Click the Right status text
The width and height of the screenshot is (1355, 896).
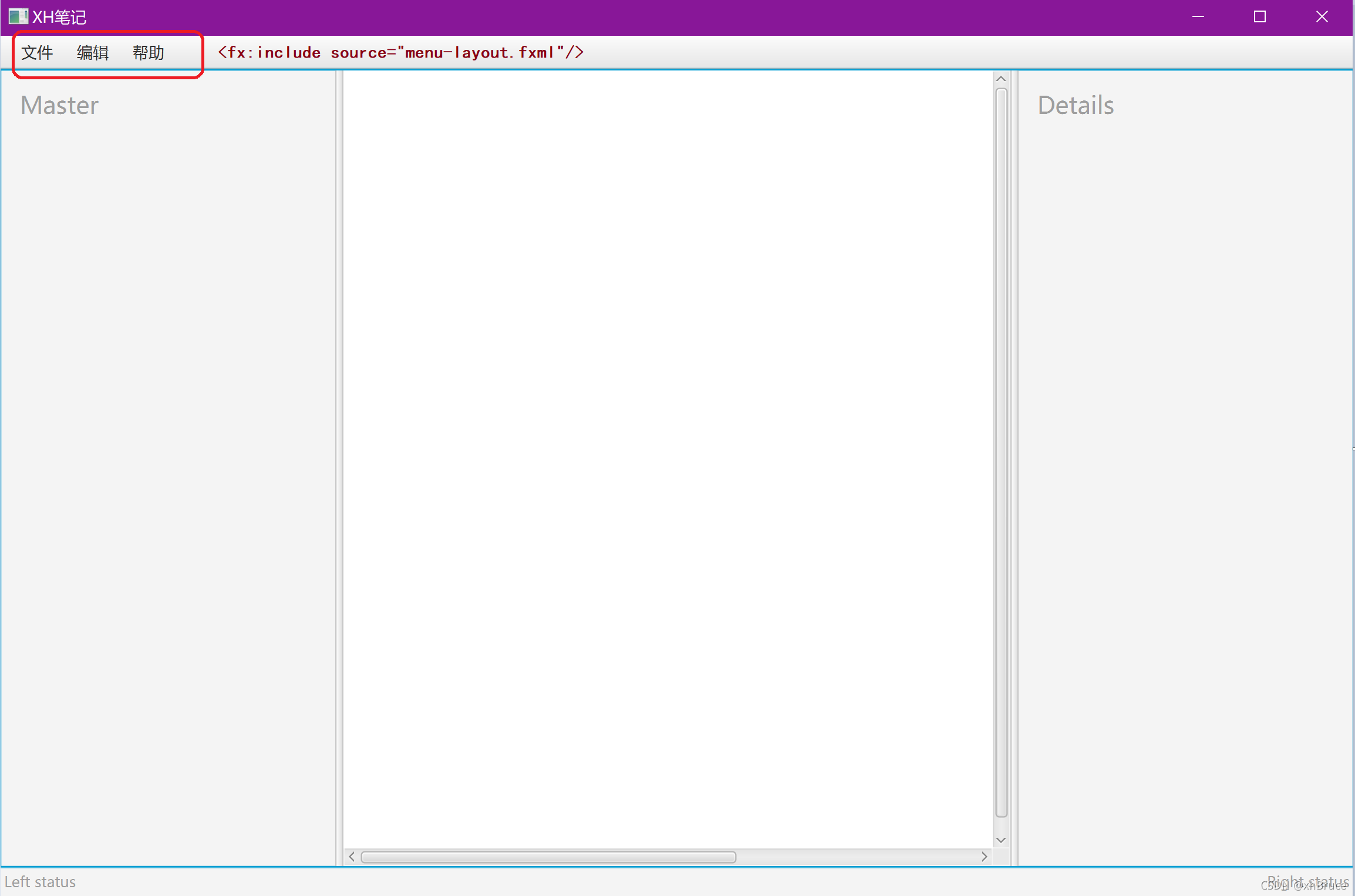pos(1307,881)
